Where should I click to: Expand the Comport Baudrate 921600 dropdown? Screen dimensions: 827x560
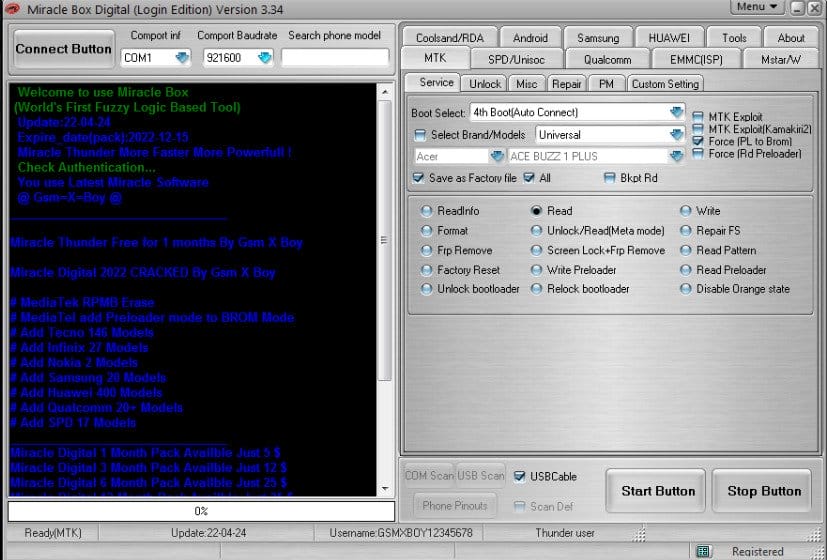[x=265, y=57]
